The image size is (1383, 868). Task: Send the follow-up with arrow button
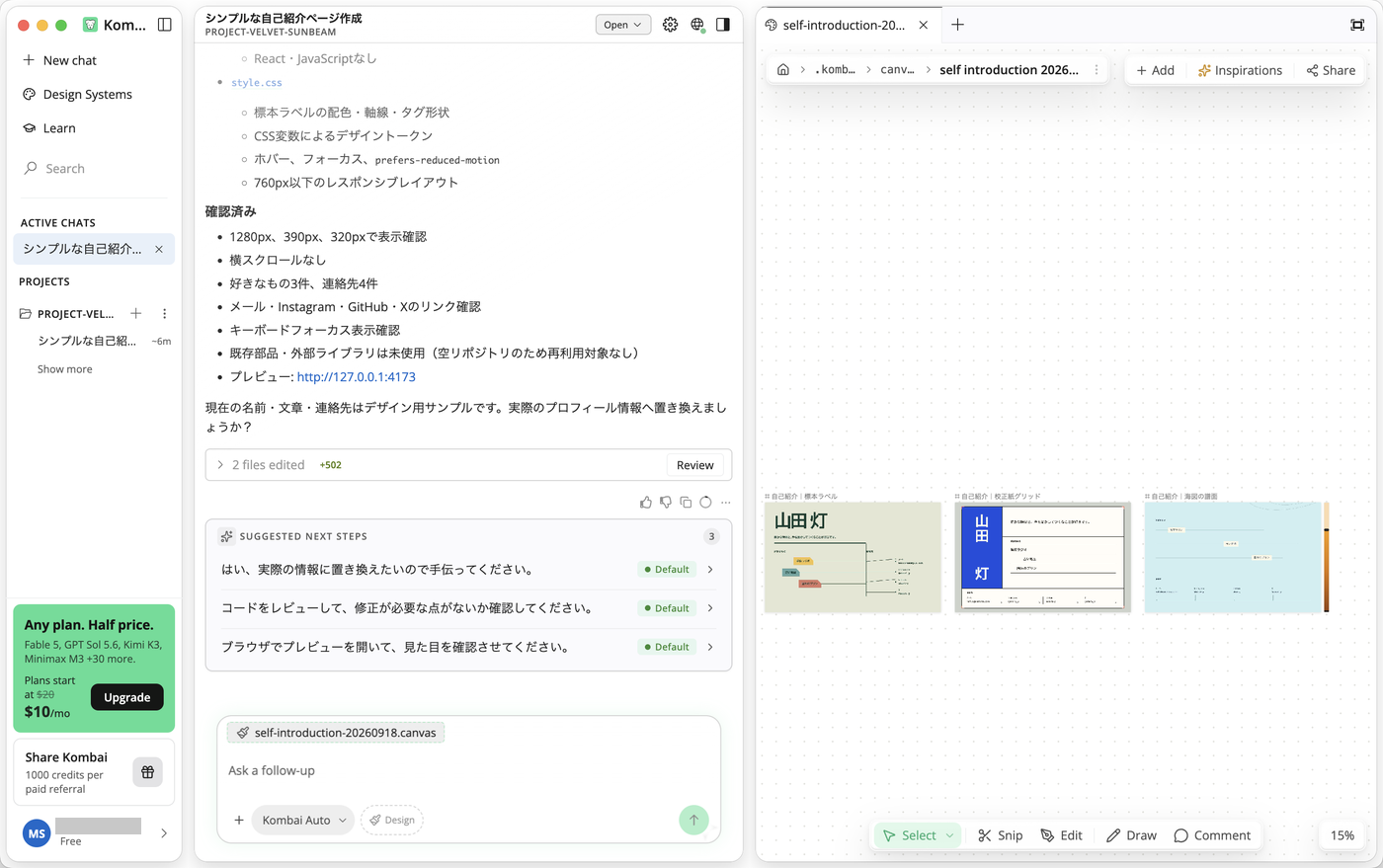click(x=693, y=820)
